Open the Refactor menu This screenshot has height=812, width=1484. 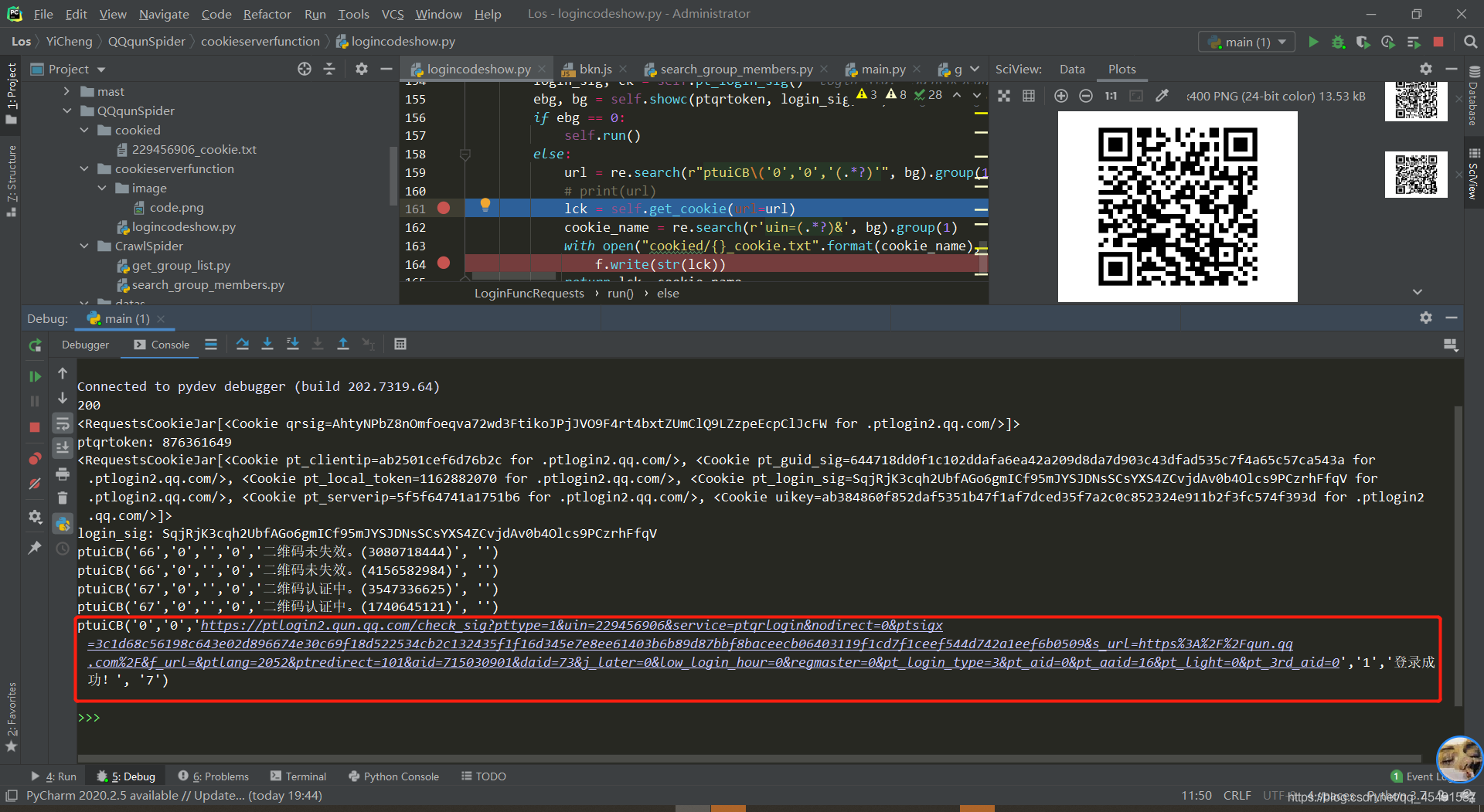(267, 14)
